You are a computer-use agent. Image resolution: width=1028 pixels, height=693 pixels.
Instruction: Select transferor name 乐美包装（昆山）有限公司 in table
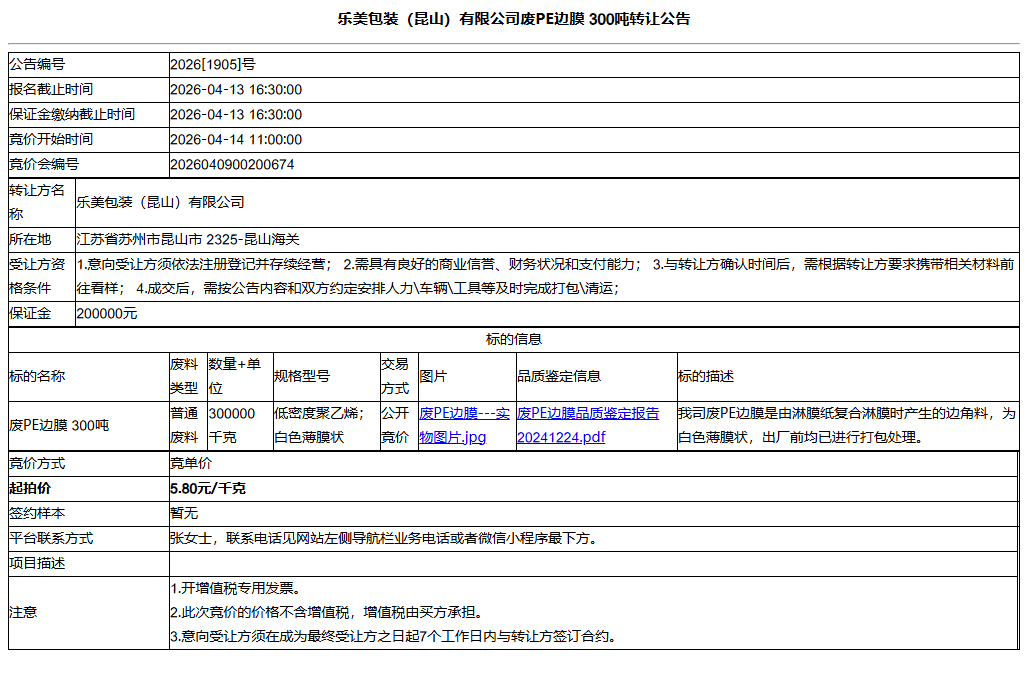point(161,202)
